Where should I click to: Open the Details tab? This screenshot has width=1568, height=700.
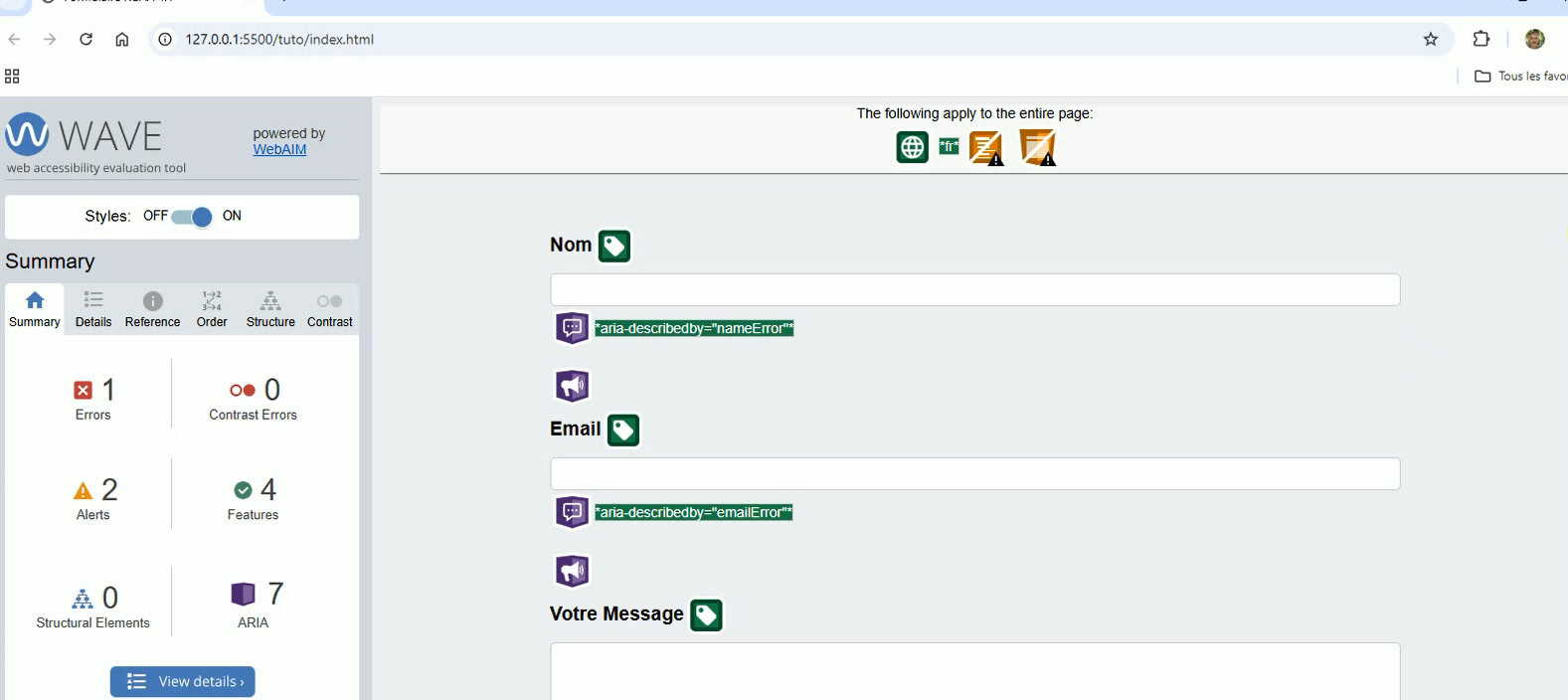93,309
